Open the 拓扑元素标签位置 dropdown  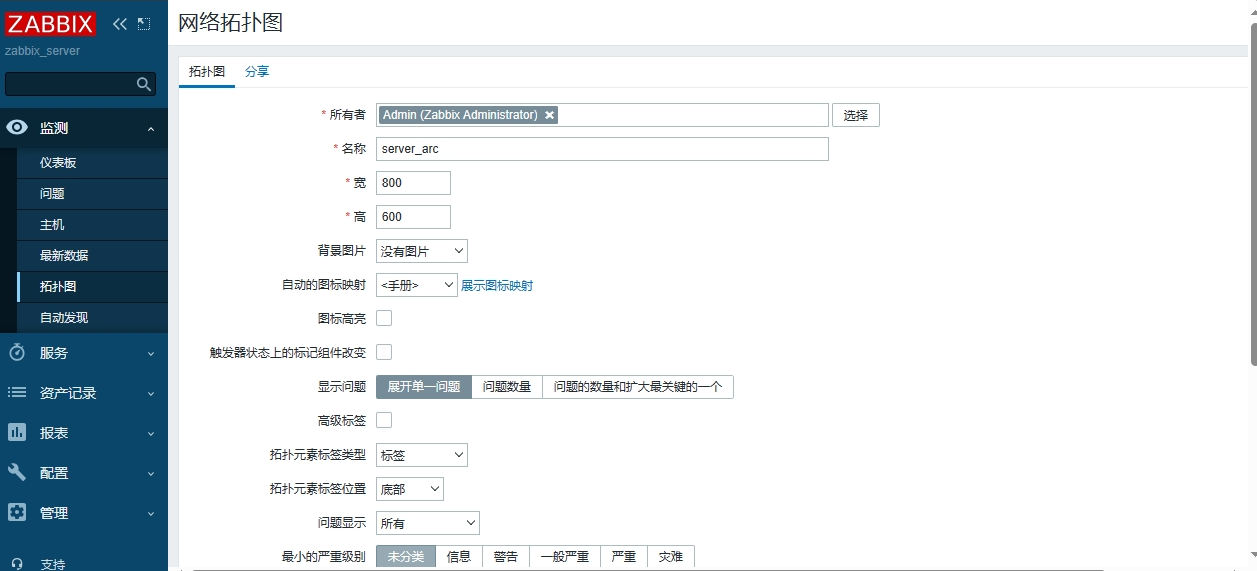(x=409, y=489)
